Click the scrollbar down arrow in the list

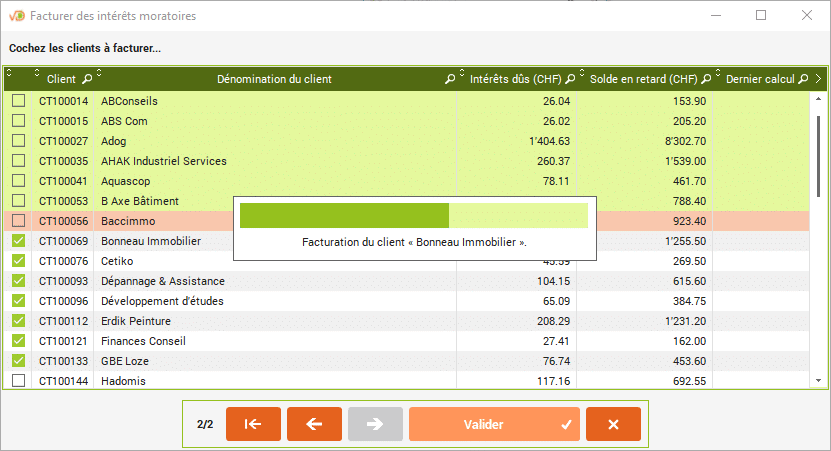pos(819,381)
